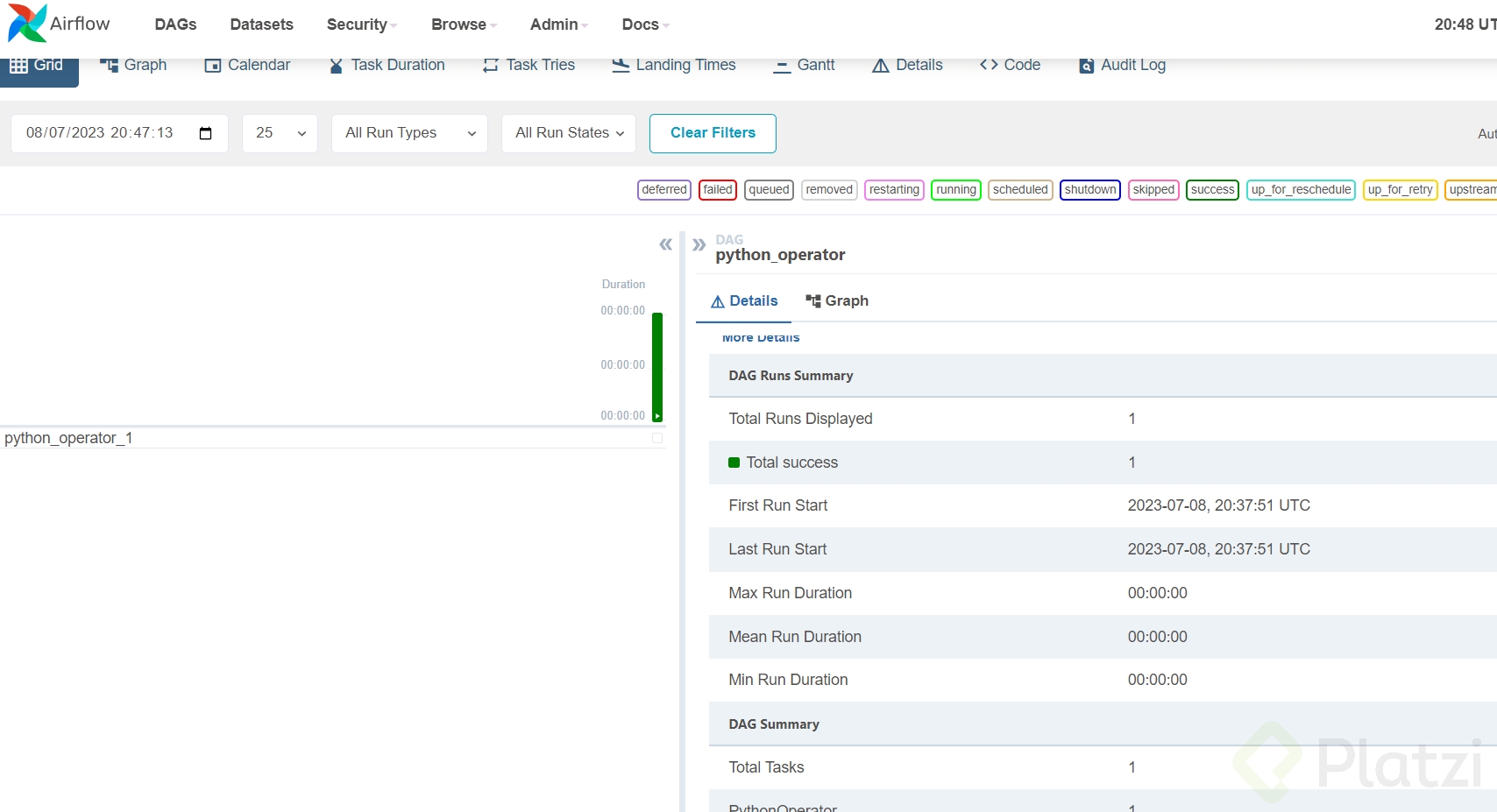This screenshot has height=812, width=1497.
Task: Click the Total Tasks row label
Action: (x=766, y=767)
